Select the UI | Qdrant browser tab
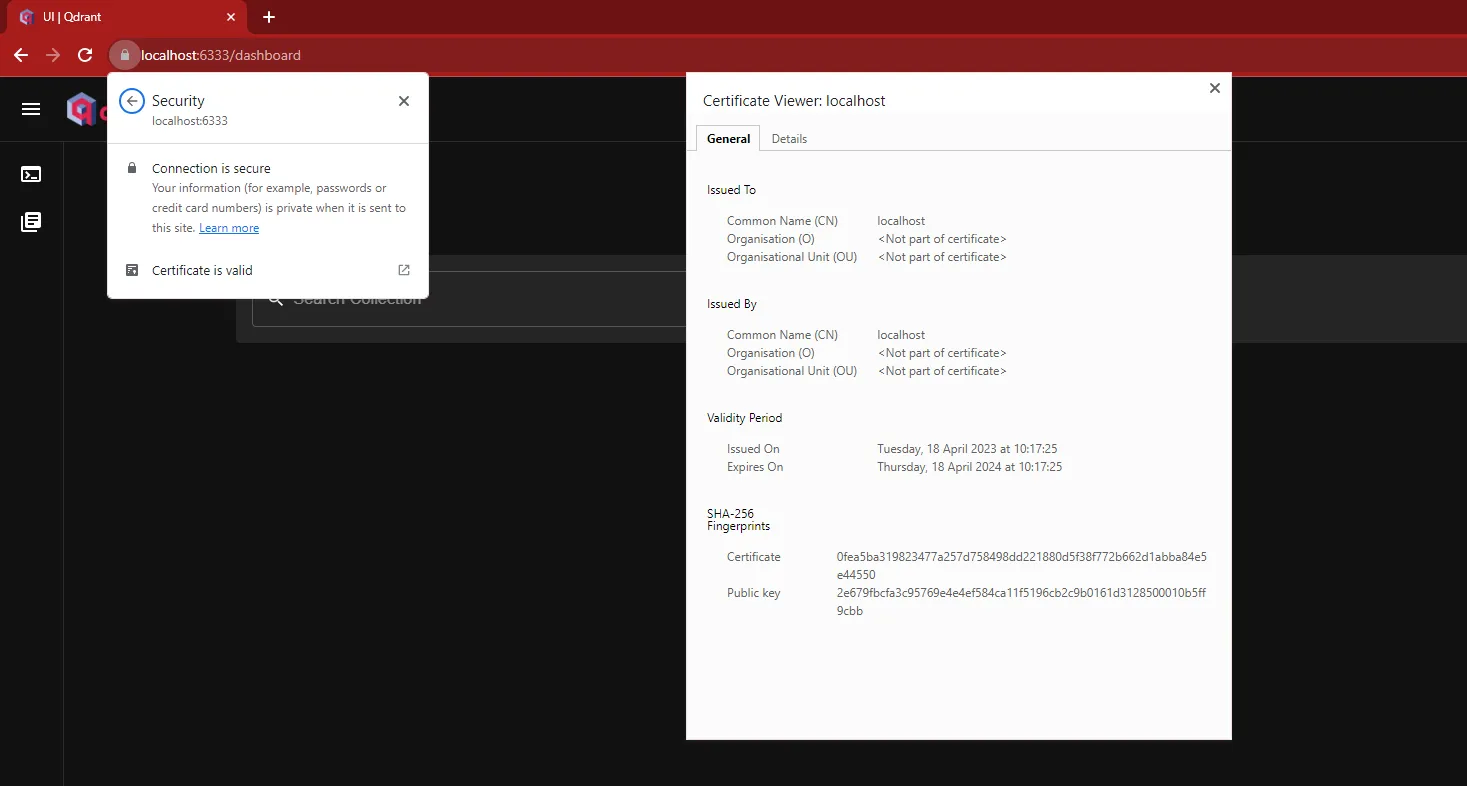 tap(120, 17)
